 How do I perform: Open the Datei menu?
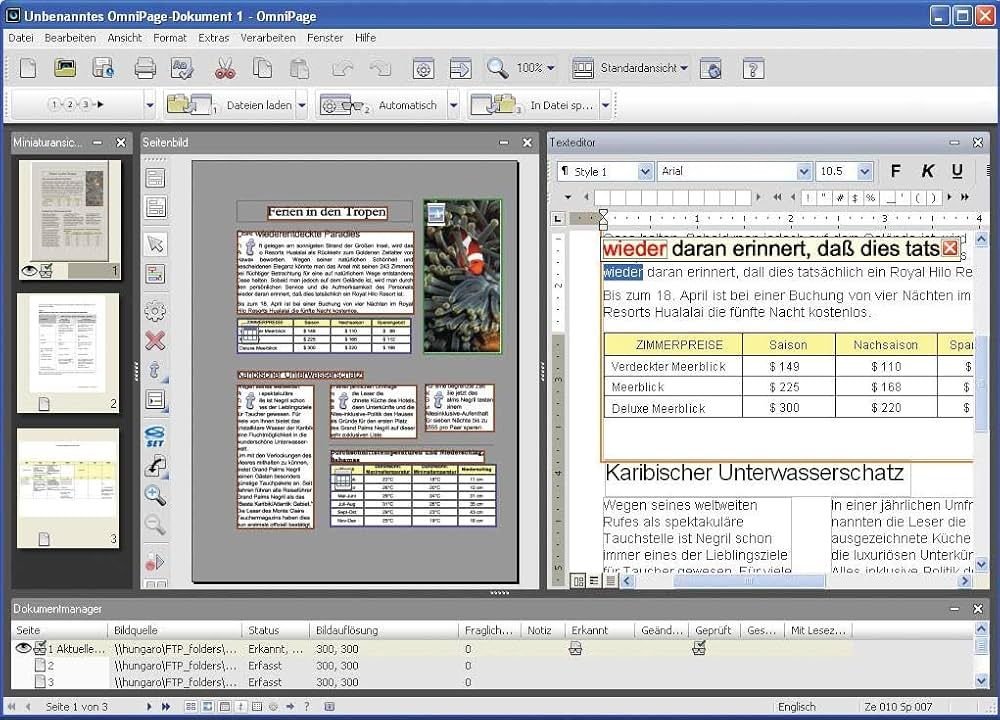(x=21, y=38)
